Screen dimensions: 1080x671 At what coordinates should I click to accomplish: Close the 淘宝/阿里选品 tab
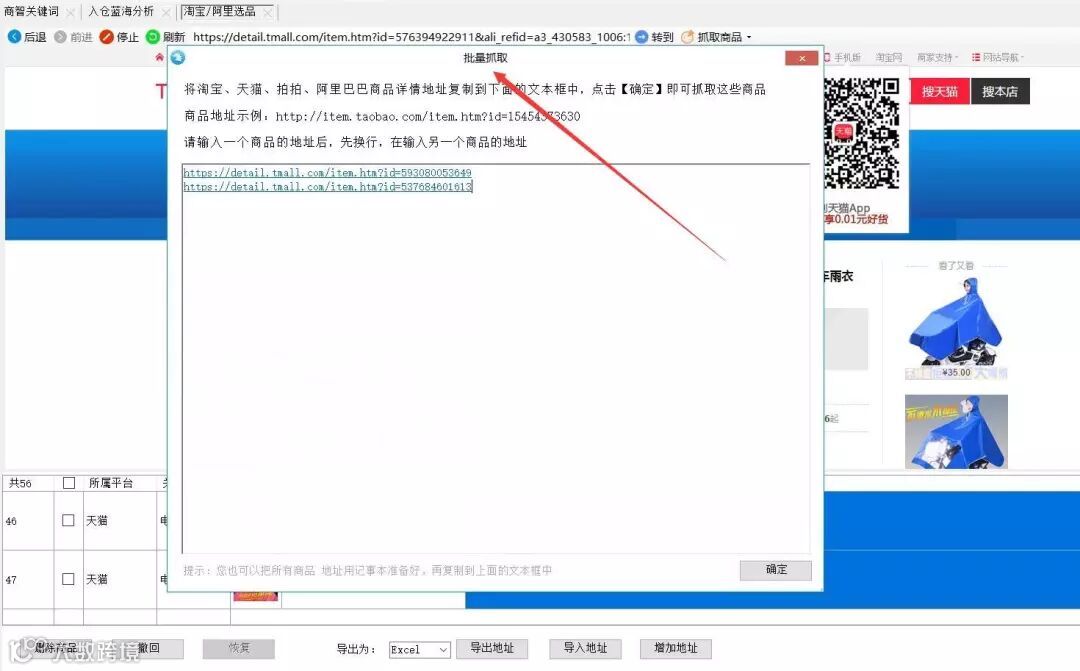267,12
